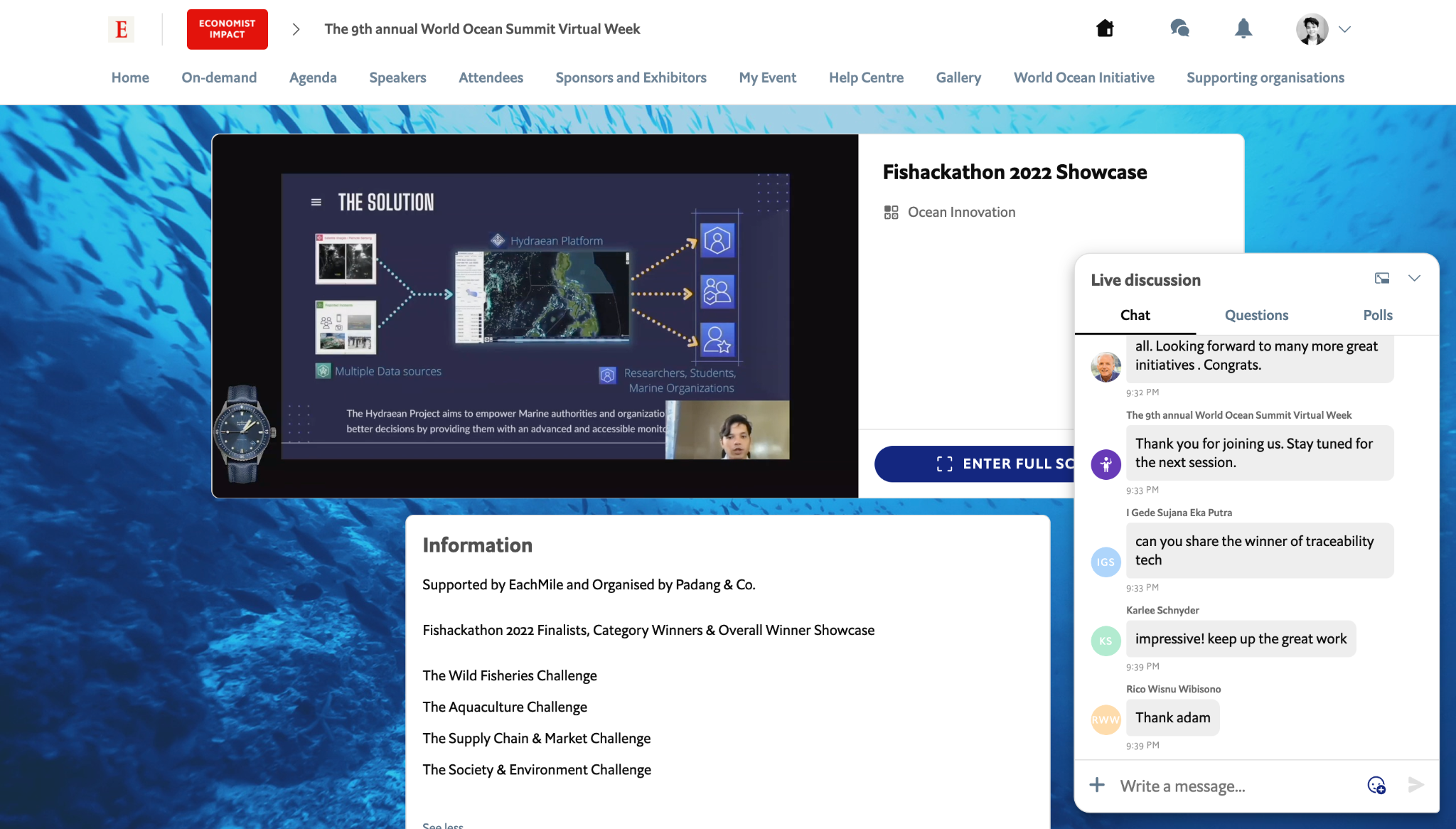The width and height of the screenshot is (1456, 829).
Task: Open World Ocean Initiative page
Action: pyautogui.click(x=1083, y=77)
